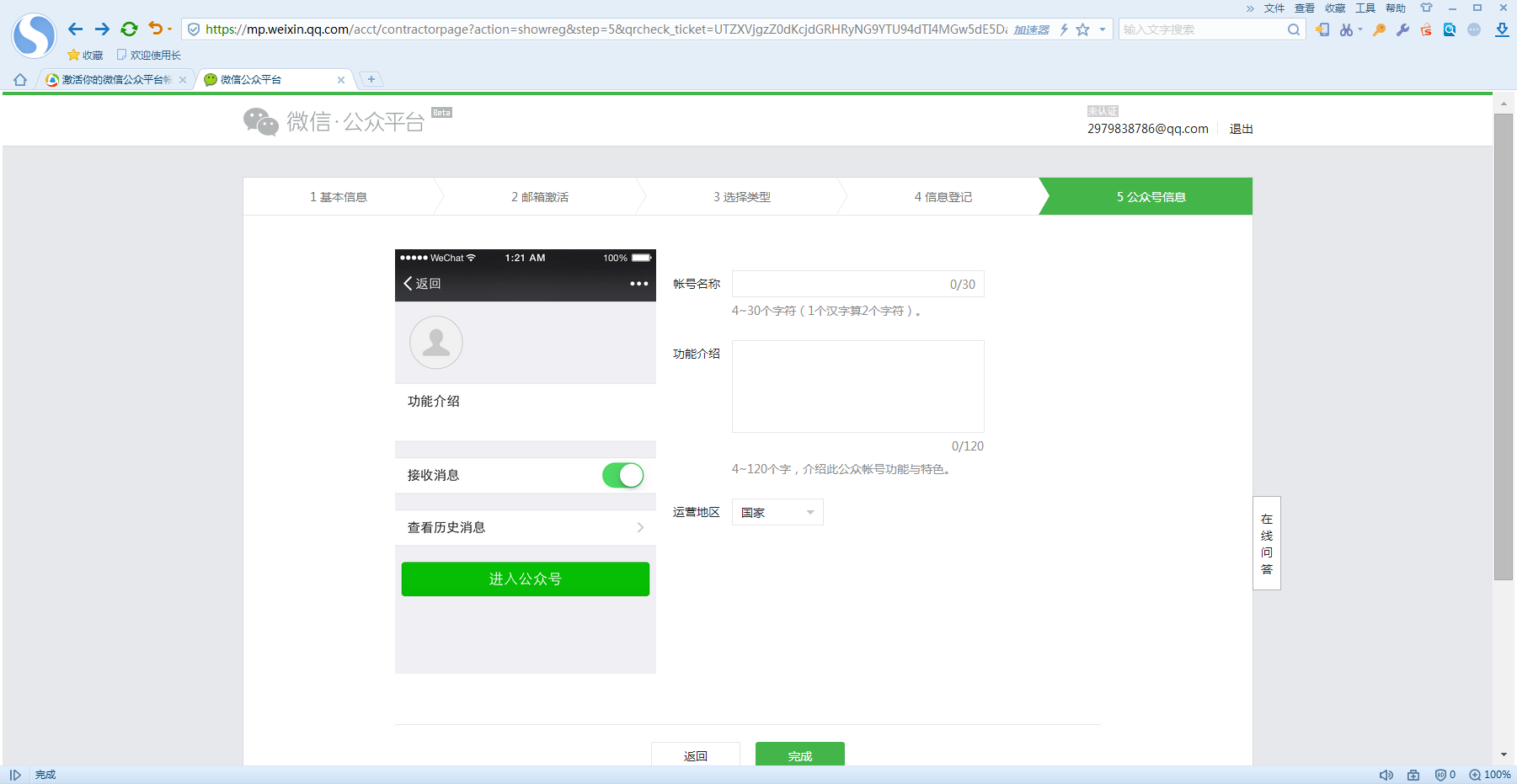
Task: Click the green 完成 button
Action: (800, 754)
